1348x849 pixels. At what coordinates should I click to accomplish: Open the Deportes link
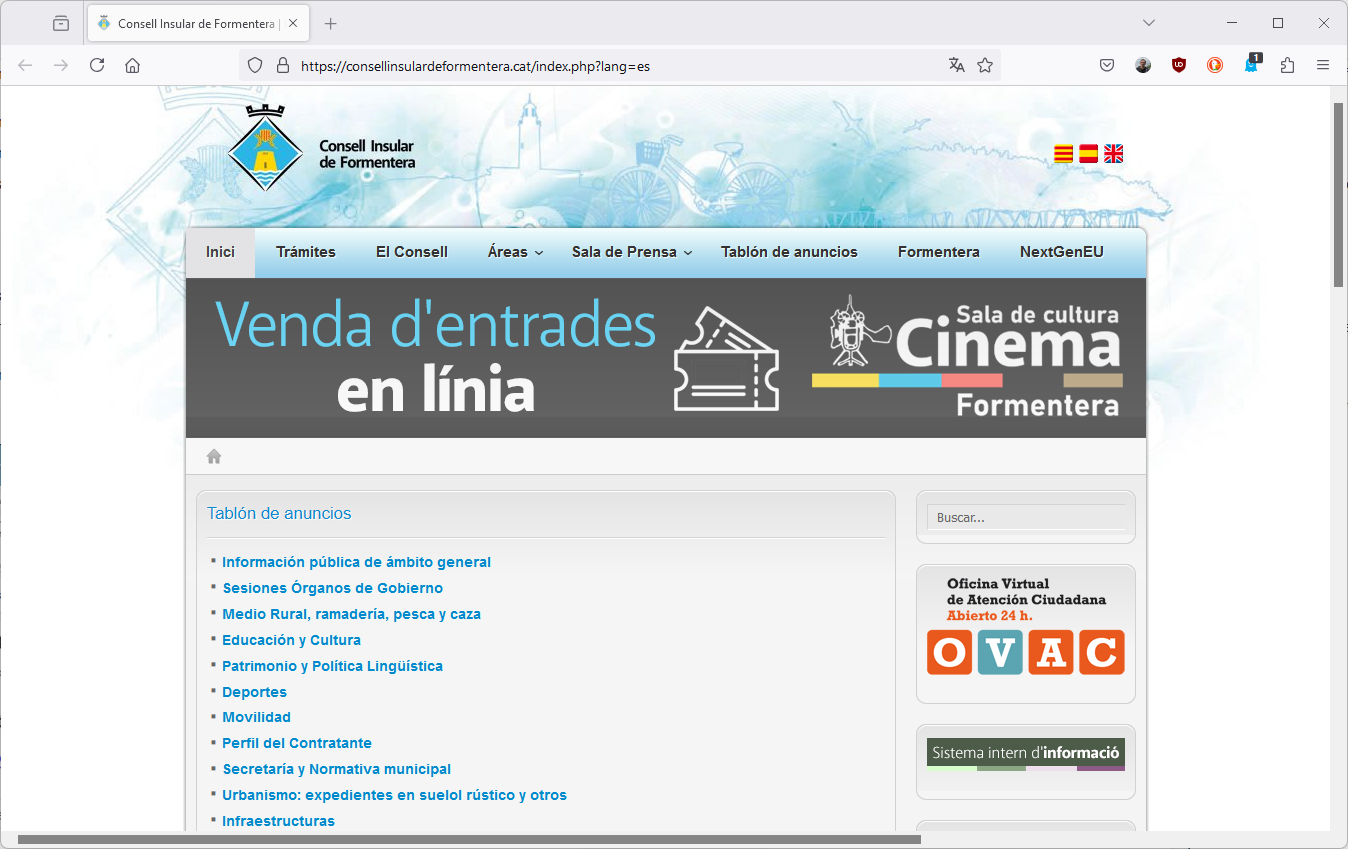pyautogui.click(x=254, y=692)
